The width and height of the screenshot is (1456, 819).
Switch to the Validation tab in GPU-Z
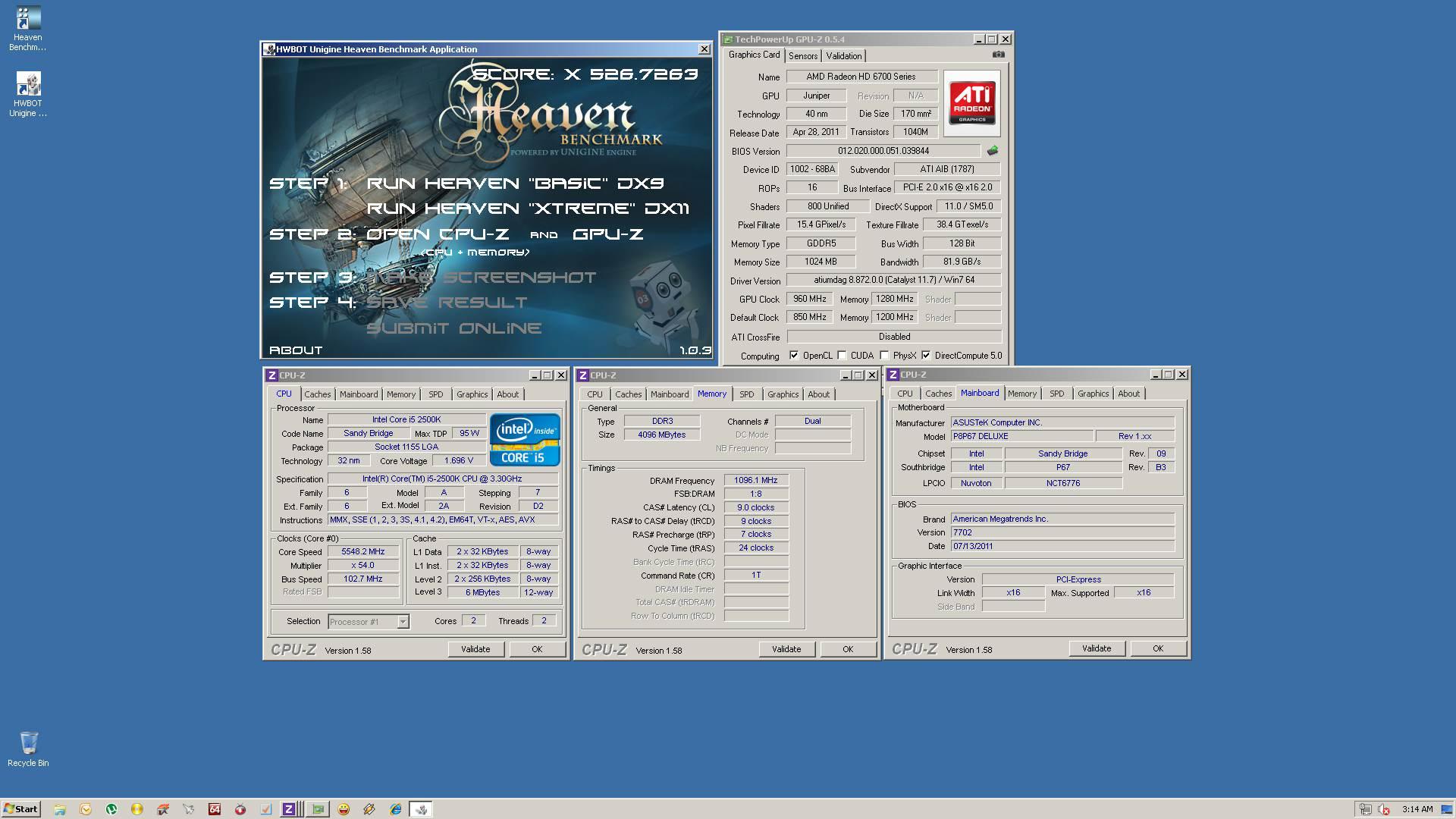click(843, 56)
